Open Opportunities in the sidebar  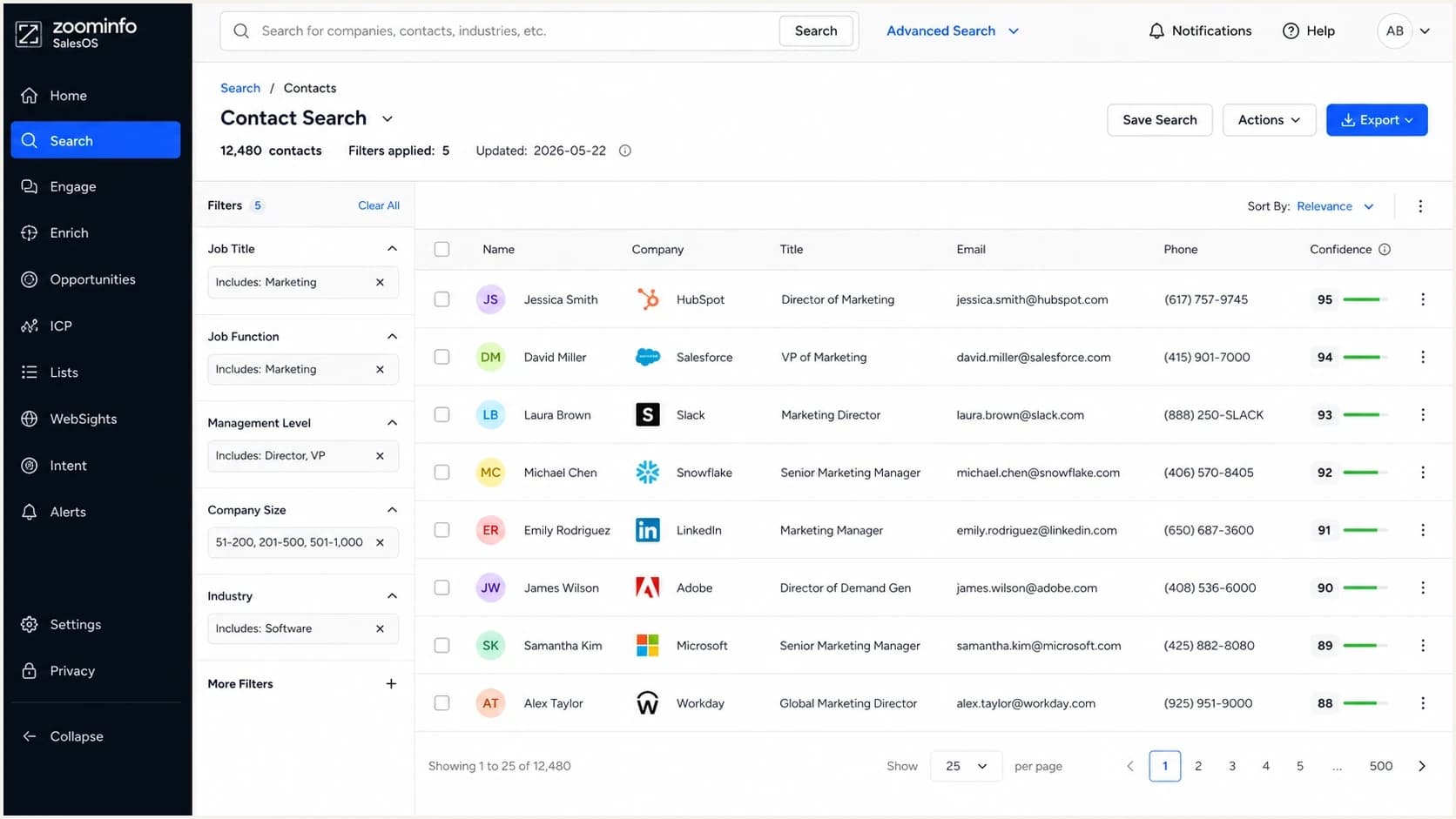96,279
